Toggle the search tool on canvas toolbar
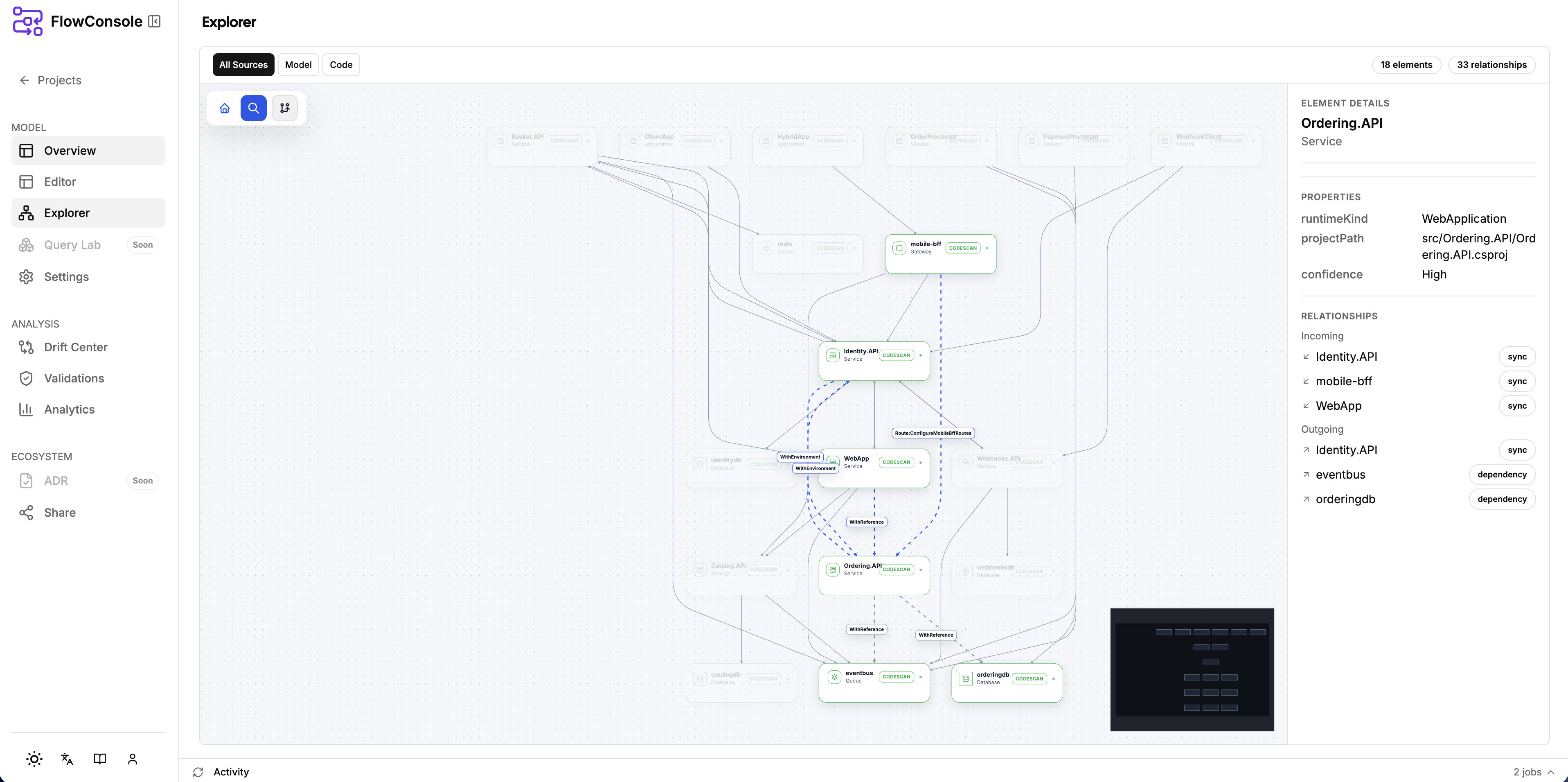1568x782 pixels. point(254,108)
